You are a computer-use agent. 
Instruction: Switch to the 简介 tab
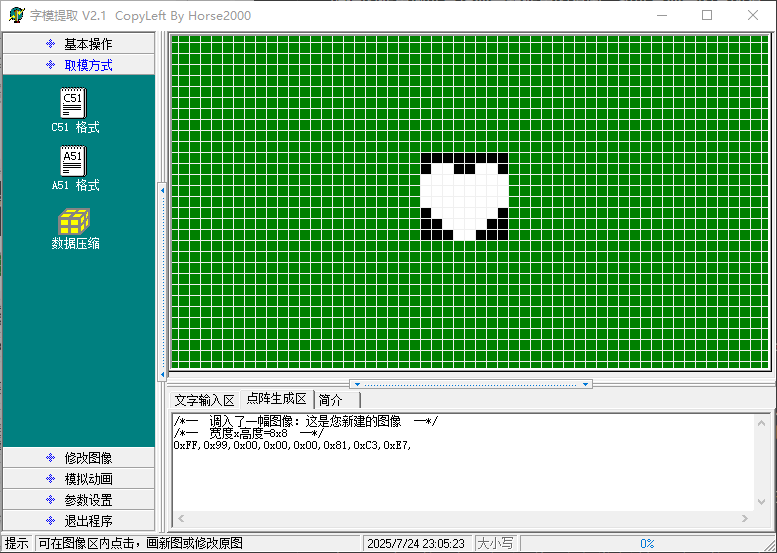click(x=331, y=400)
